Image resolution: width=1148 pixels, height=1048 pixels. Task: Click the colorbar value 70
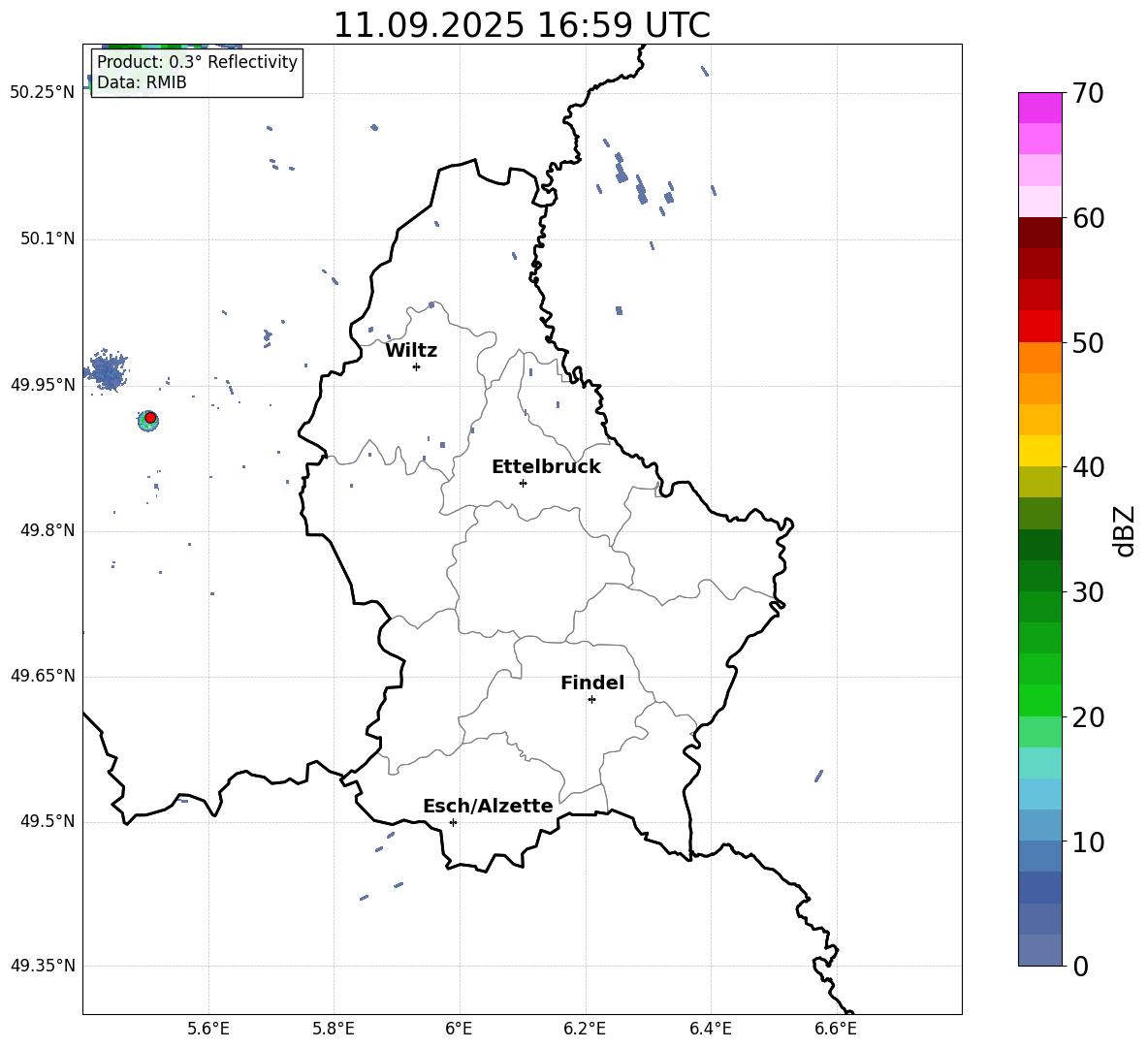[1089, 93]
